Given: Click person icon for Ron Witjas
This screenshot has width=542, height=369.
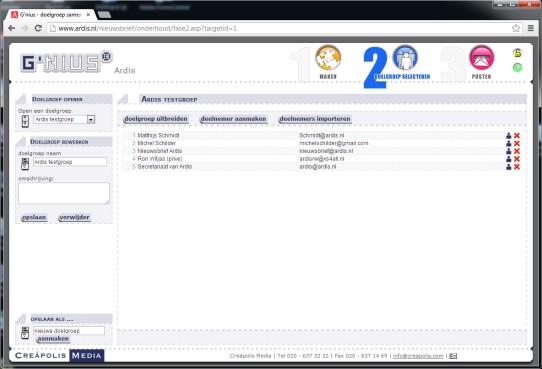Looking at the screenshot, I should point(508,159).
